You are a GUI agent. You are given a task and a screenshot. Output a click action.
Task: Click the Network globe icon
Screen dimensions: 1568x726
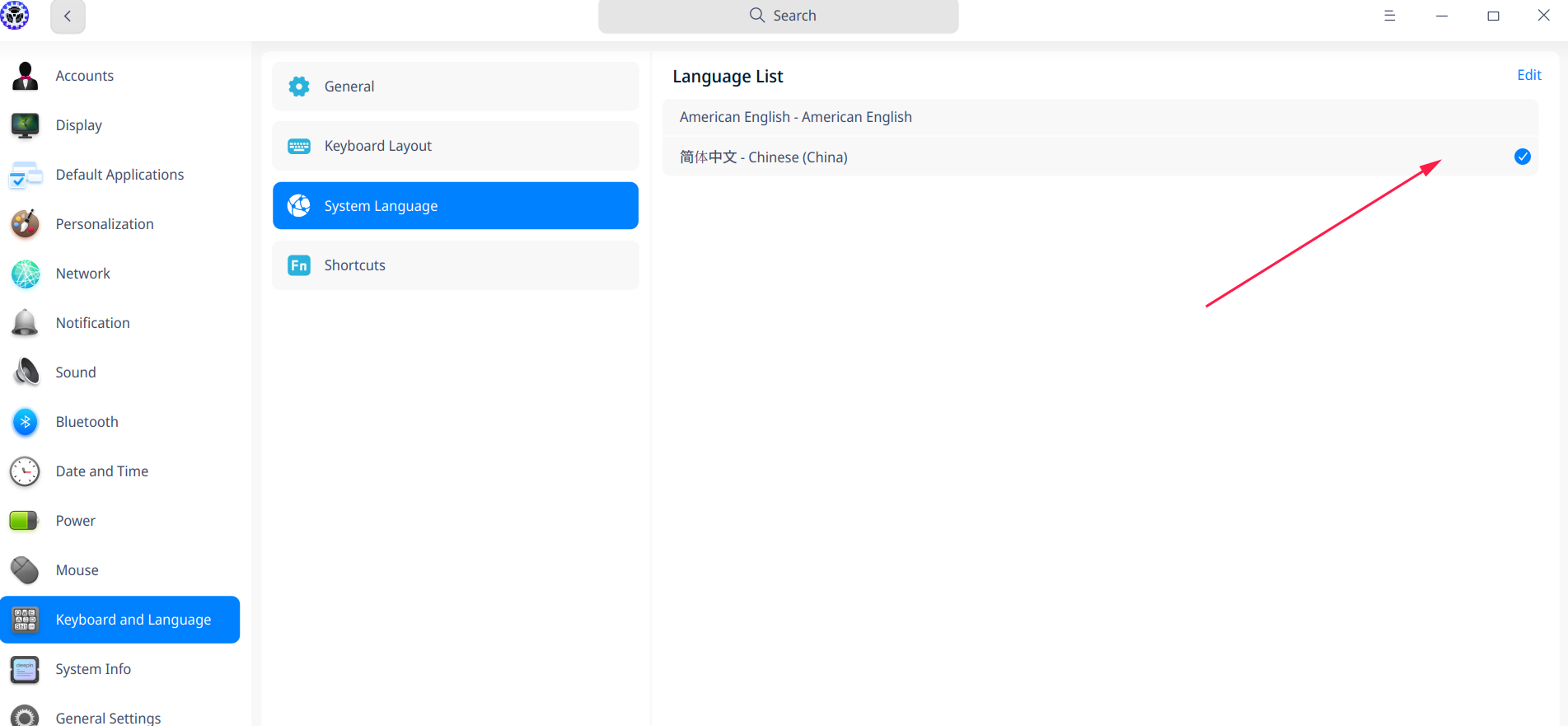[x=25, y=274]
